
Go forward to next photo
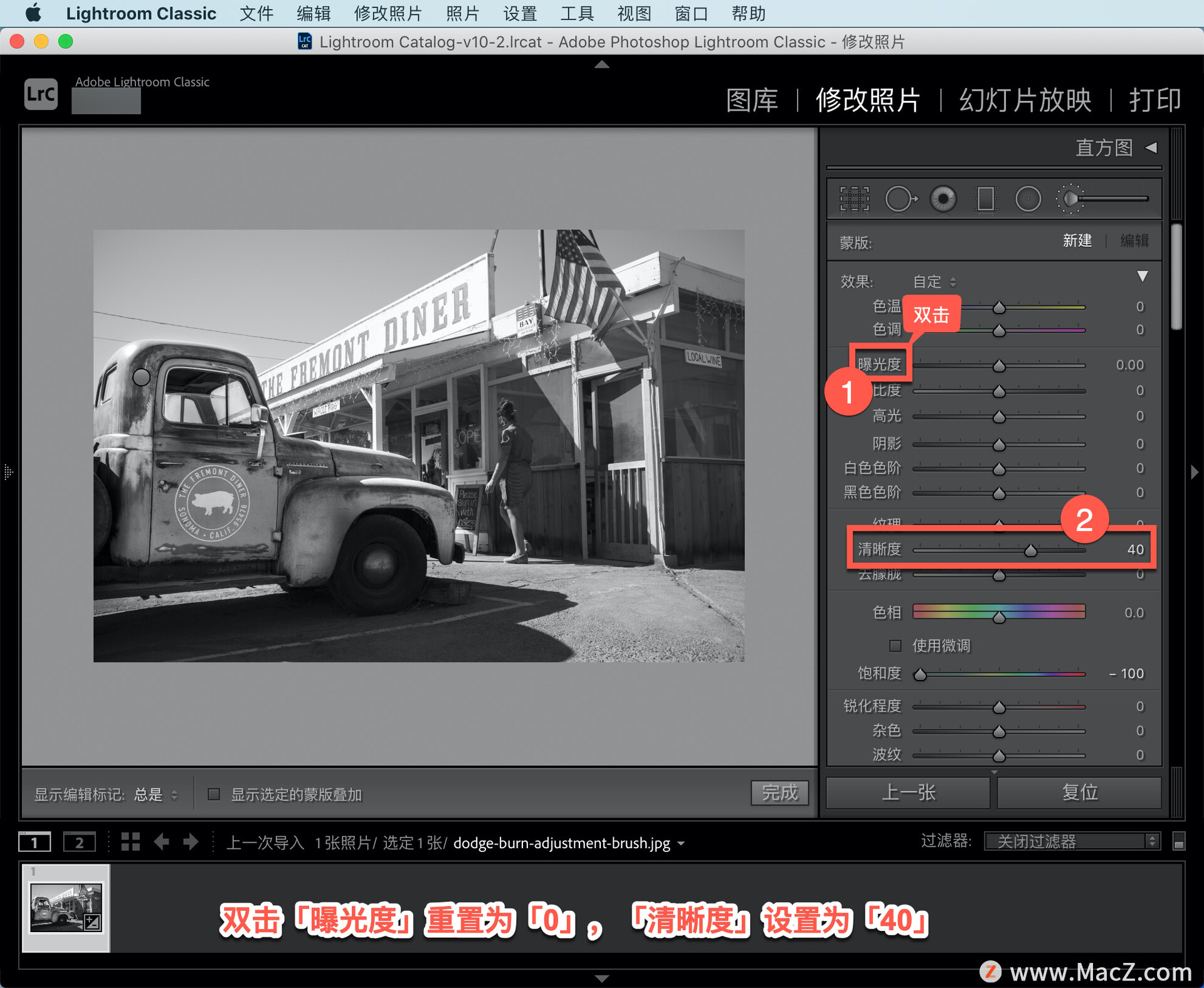coord(191,842)
